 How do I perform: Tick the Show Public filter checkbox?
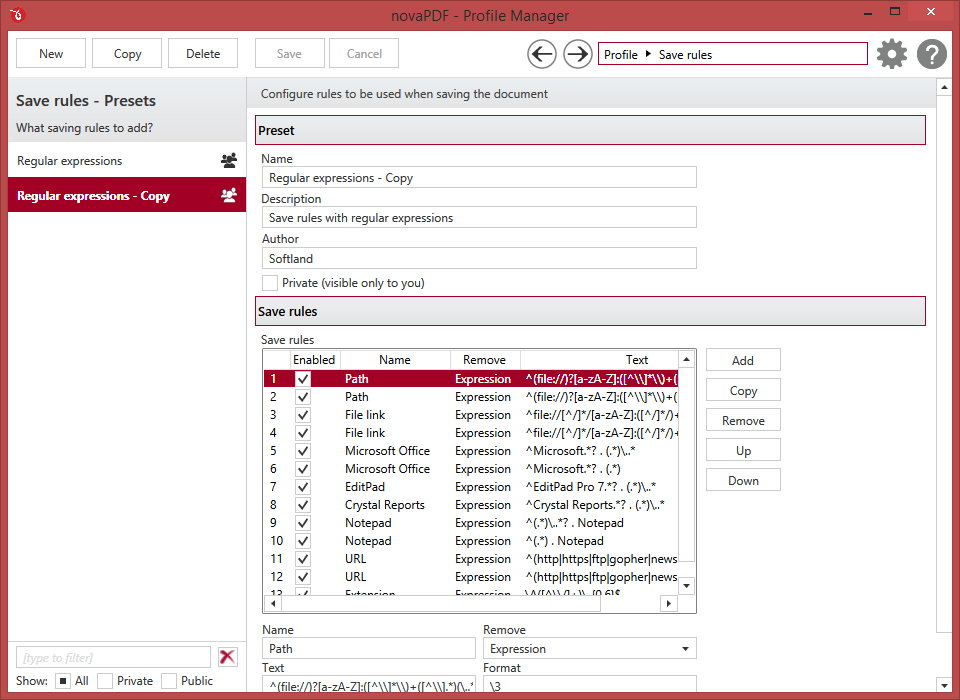click(169, 681)
